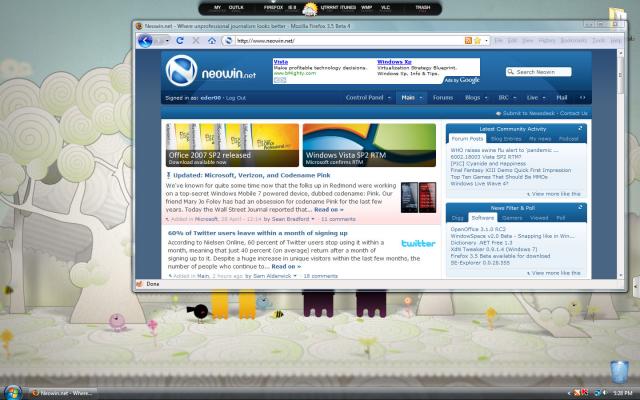Open the Microsoft, Verizon, Codename Pink headline

click(x=251, y=175)
